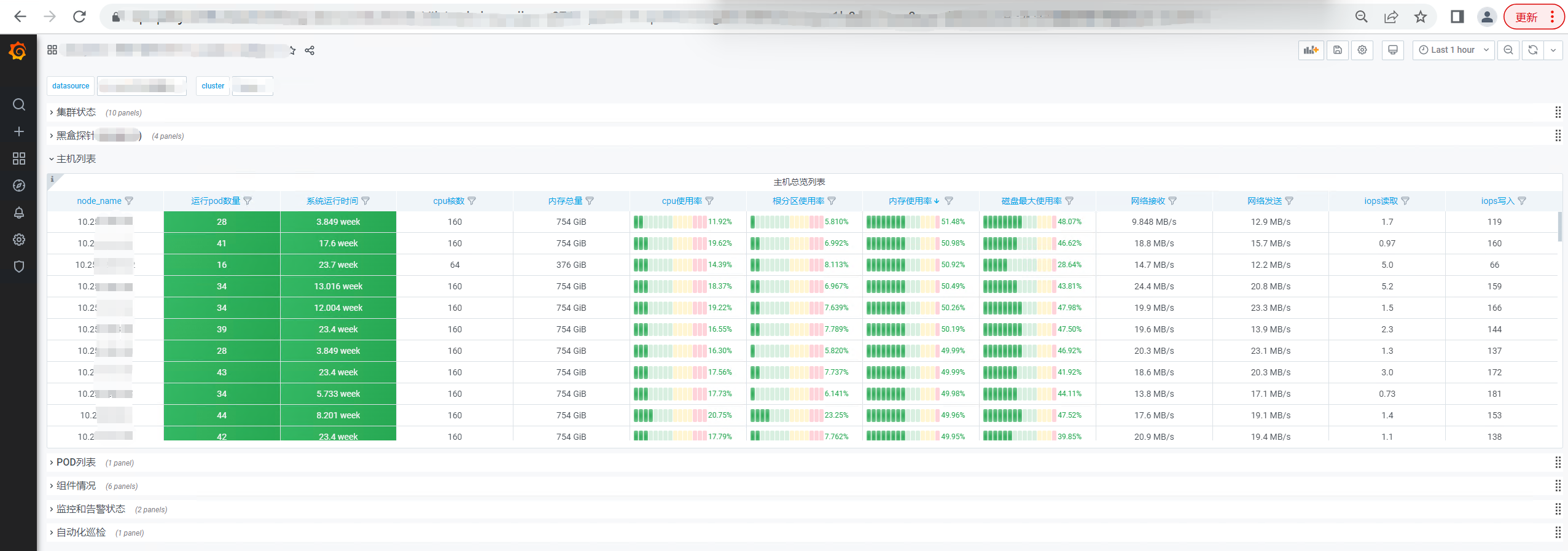The image size is (1568, 551).
Task: Filter the cpu核数 column
Action: 472,201
